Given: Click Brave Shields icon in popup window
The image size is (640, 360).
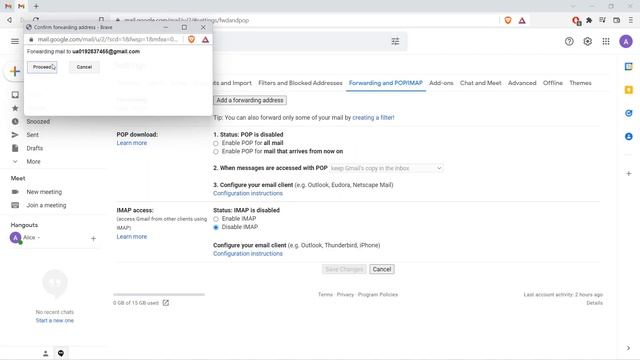Looking at the screenshot, I should pyautogui.click(x=191, y=39).
